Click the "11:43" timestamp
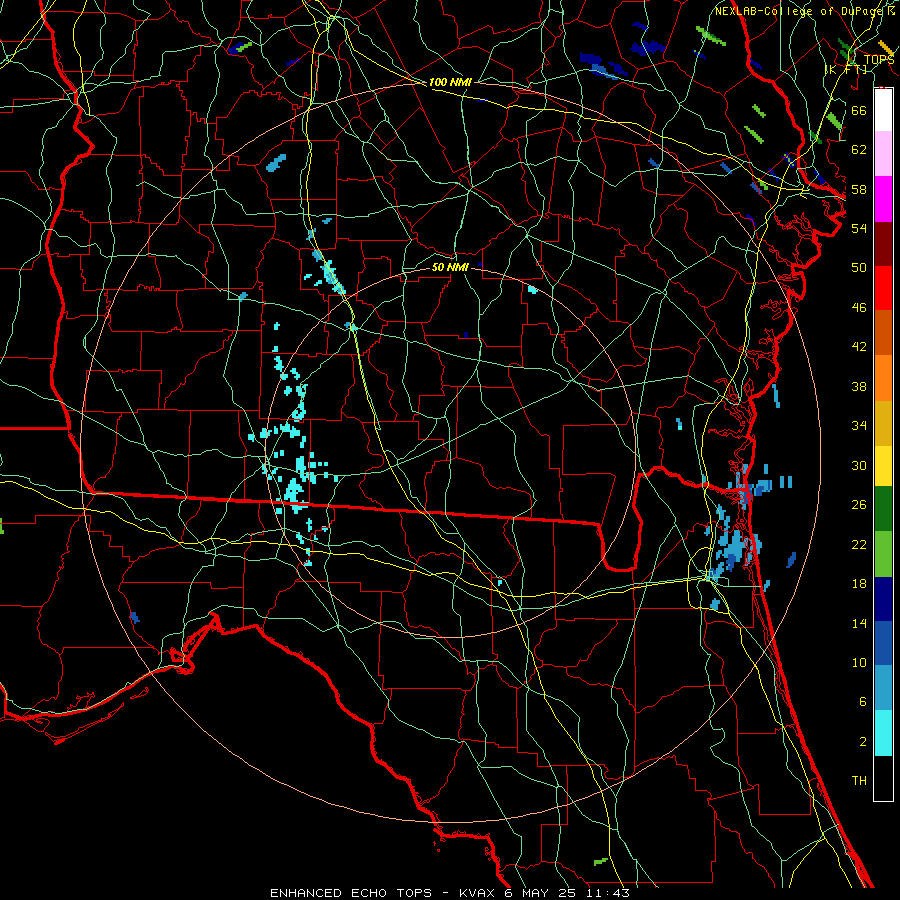 (x=608, y=893)
